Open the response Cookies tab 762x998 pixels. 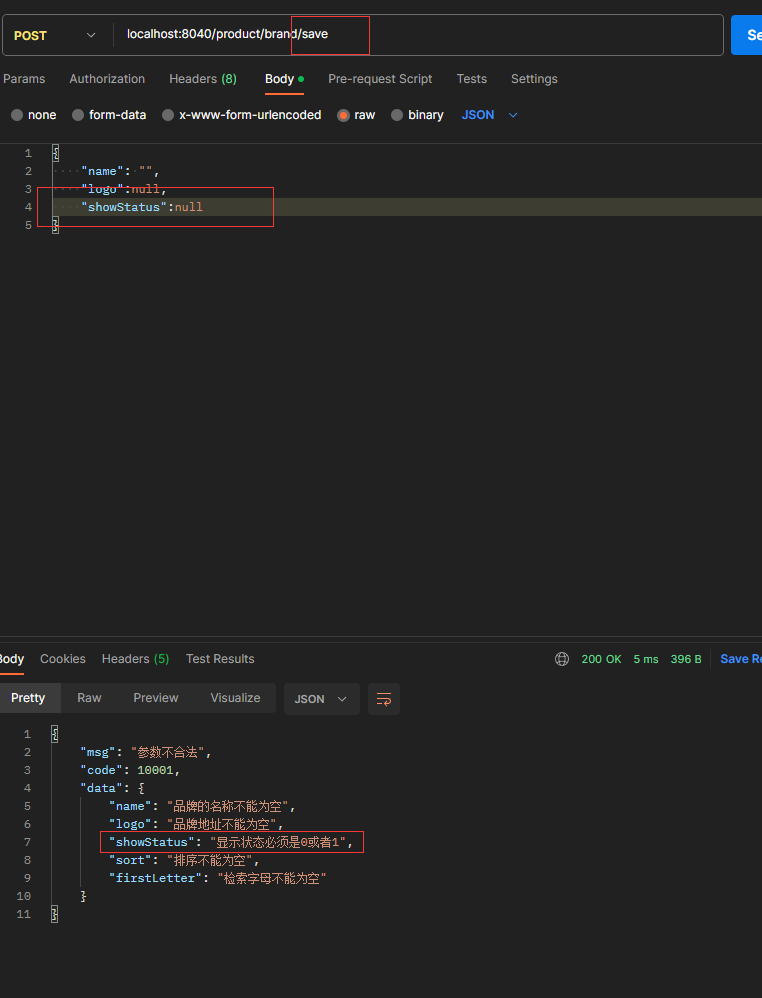62,659
